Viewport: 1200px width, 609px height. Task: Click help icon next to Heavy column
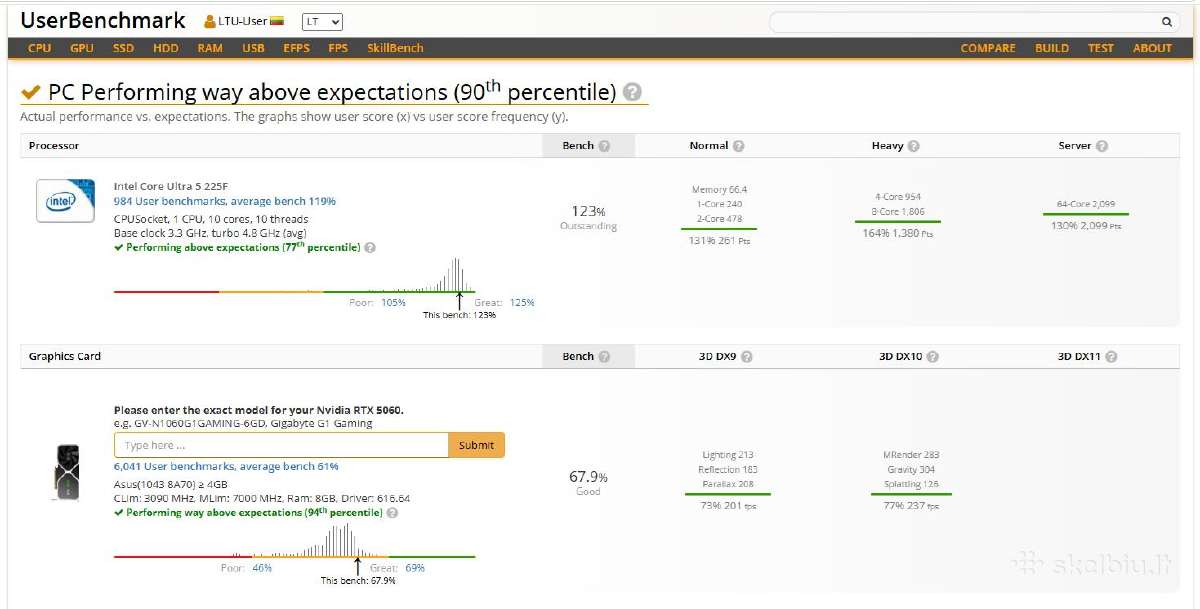tap(913, 146)
